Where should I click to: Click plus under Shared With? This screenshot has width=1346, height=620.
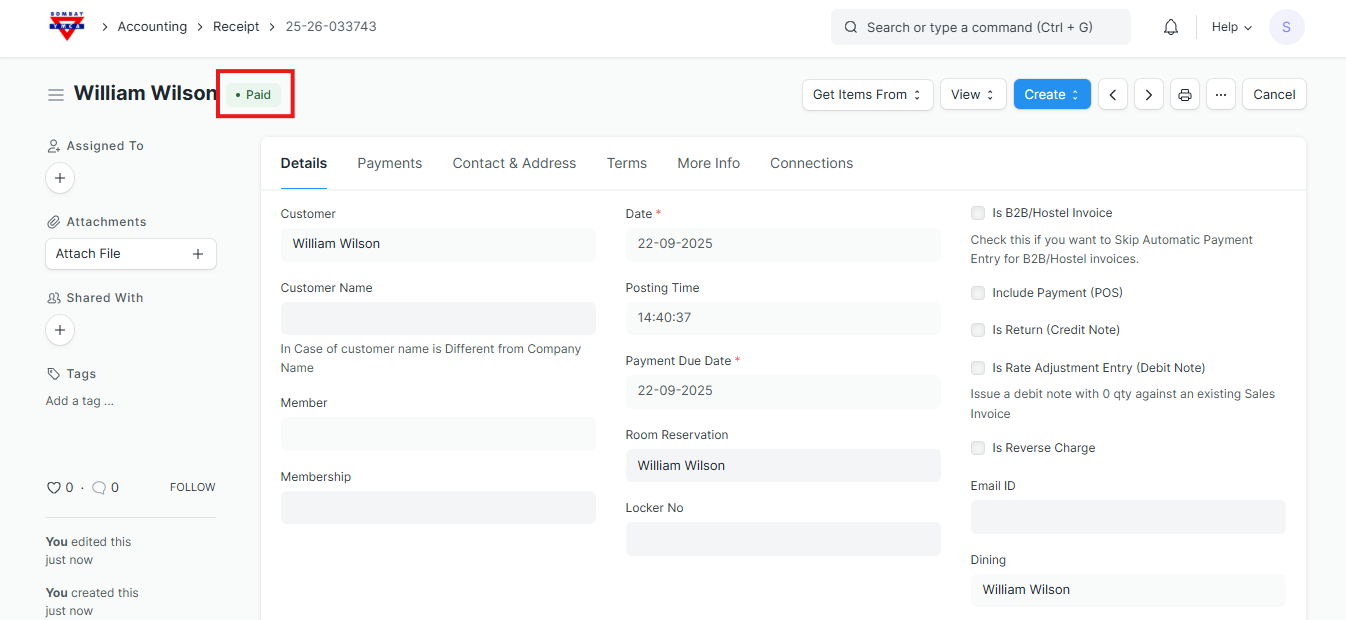click(60, 330)
